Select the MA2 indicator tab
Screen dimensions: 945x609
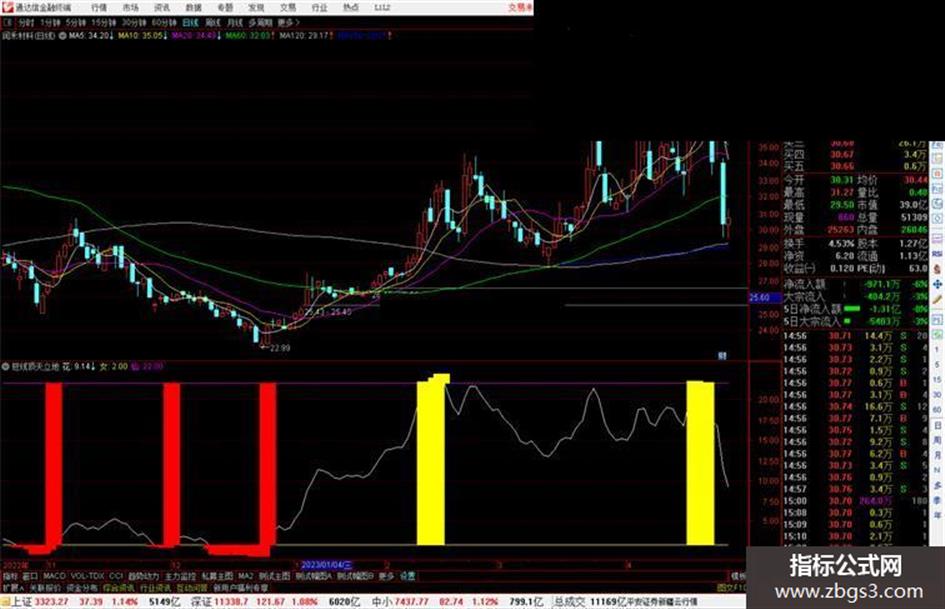point(246,576)
